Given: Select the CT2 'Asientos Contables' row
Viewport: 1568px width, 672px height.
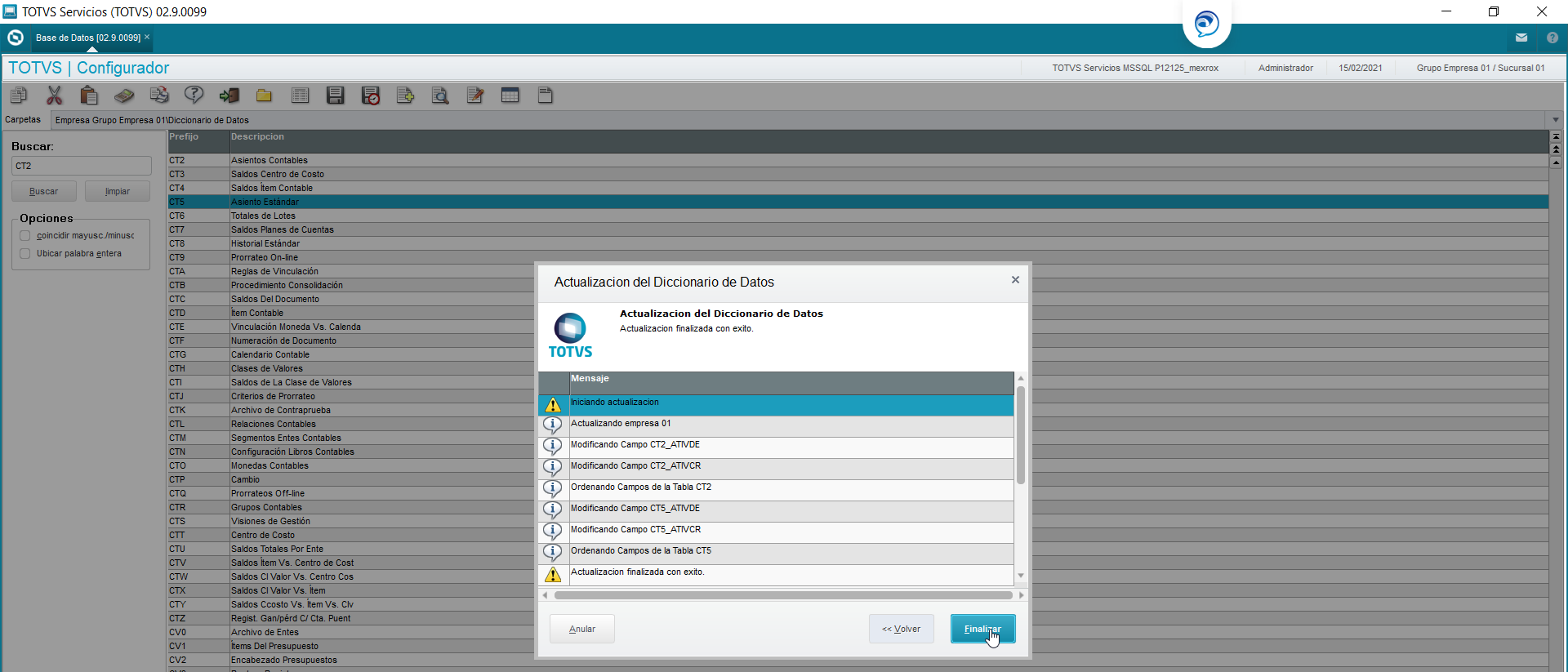Looking at the screenshot, I should point(857,160).
